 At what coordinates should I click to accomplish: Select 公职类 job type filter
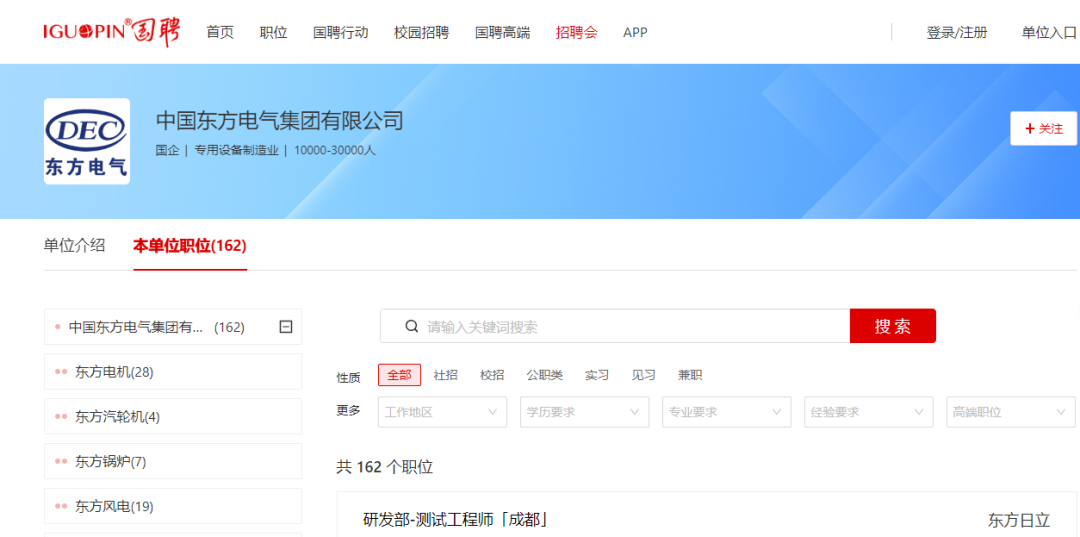545,375
